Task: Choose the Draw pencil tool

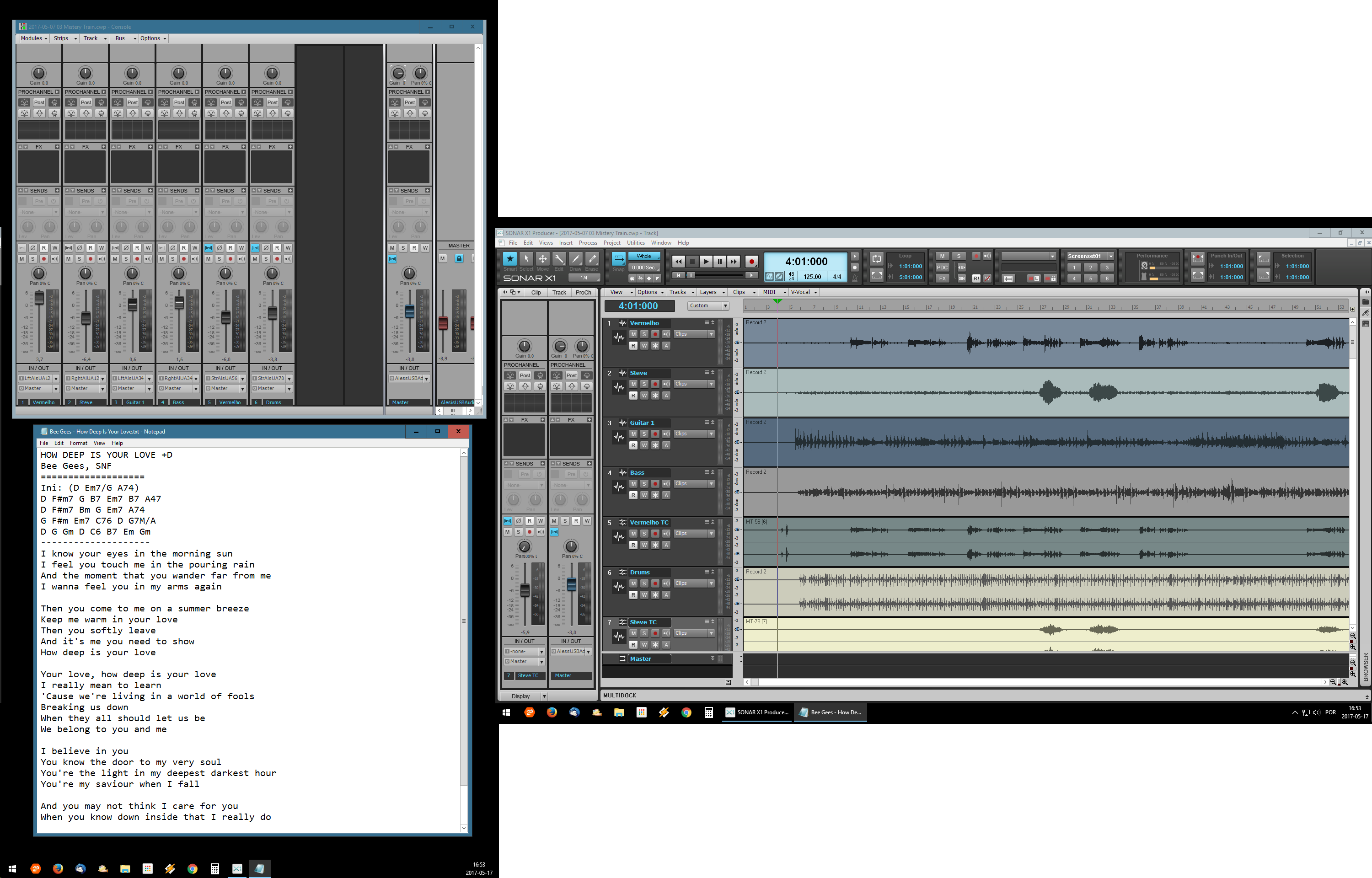Action: tap(576, 259)
